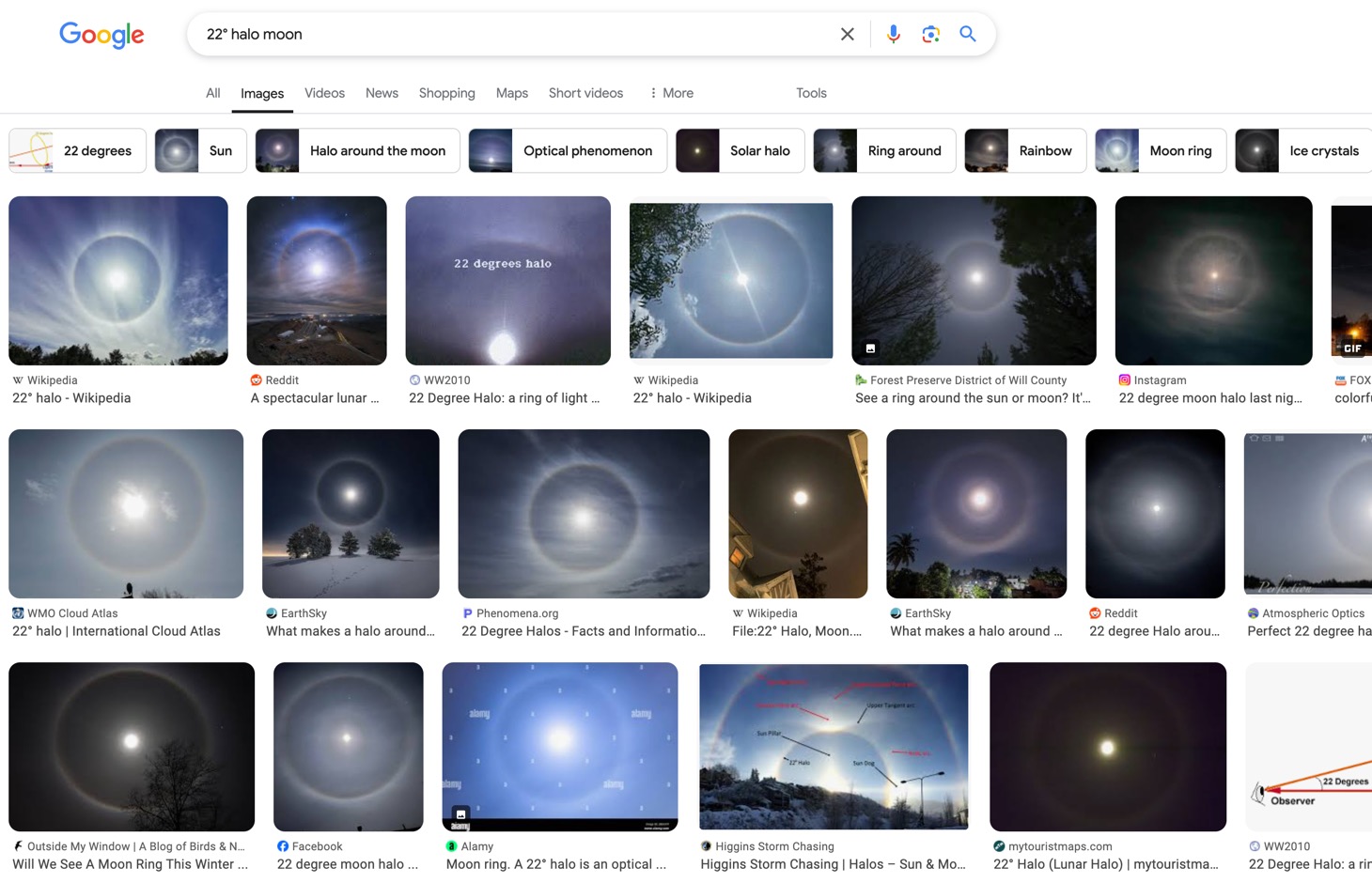This screenshot has width=1372, height=883.
Task: Clear the search box text
Action: [847, 35]
